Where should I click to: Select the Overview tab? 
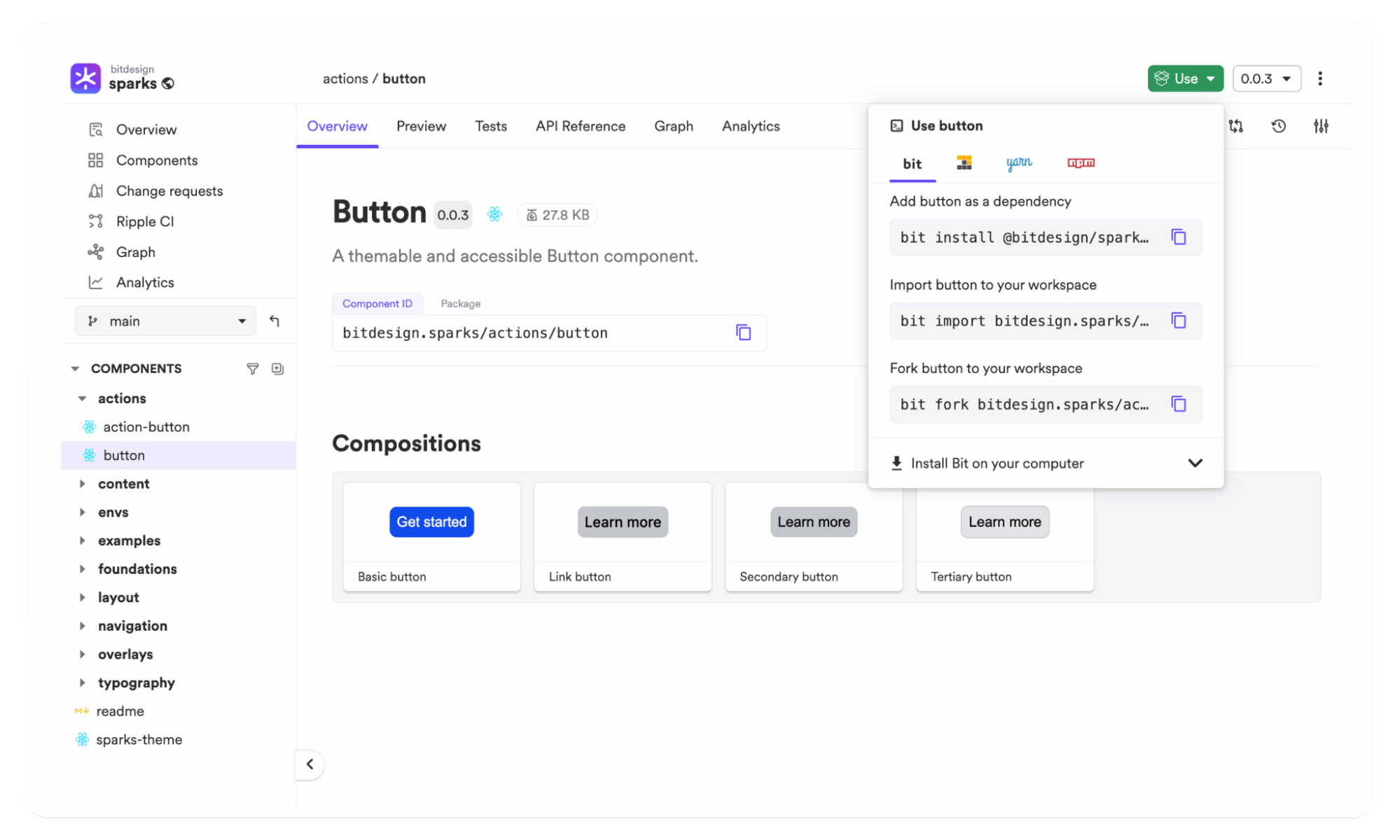point(337,126)
